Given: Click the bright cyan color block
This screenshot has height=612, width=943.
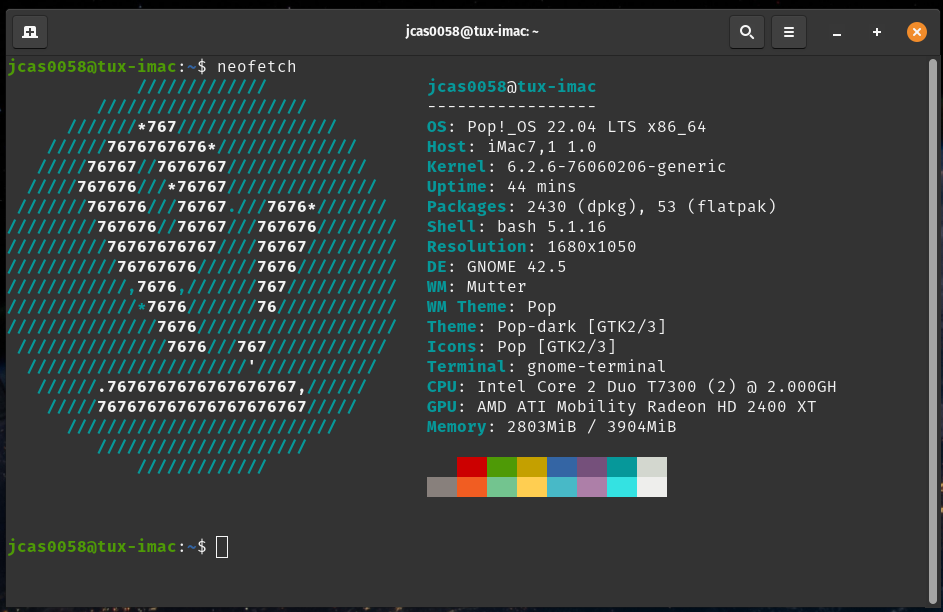Looking at the screenshot, I should [x=622, y=487].
